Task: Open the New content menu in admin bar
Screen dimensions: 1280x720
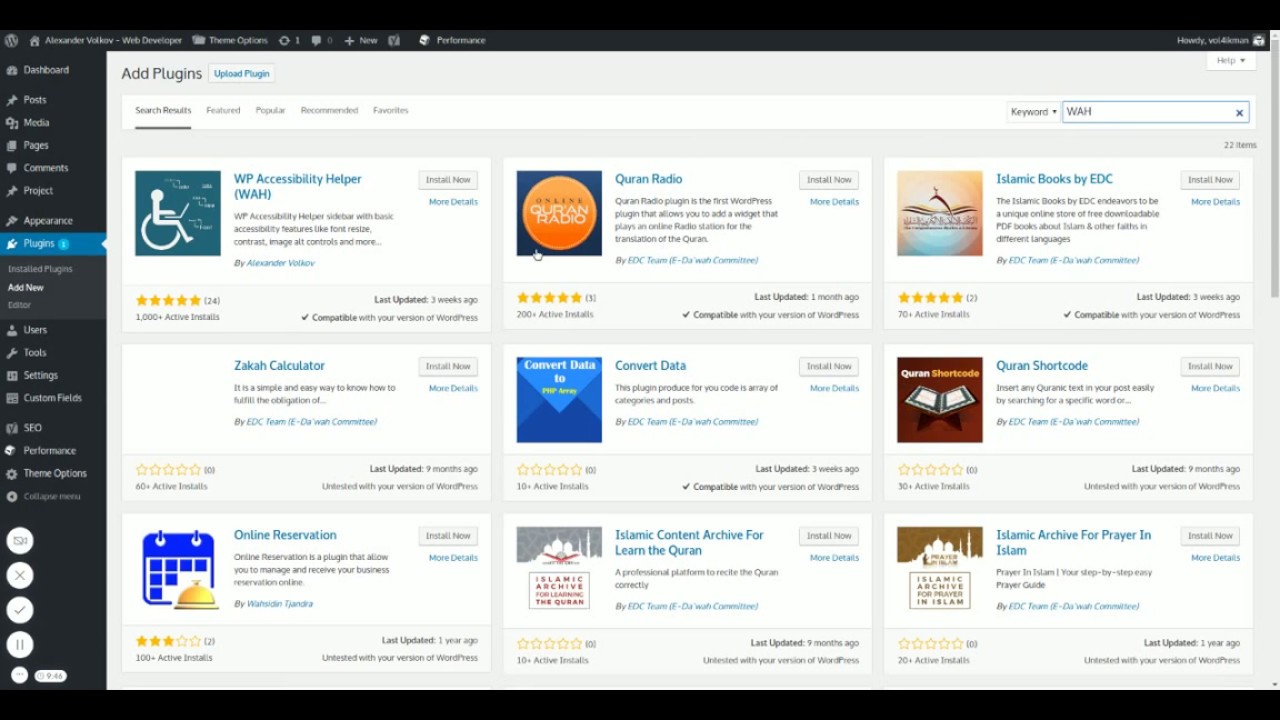Action: tap(360, 40)
